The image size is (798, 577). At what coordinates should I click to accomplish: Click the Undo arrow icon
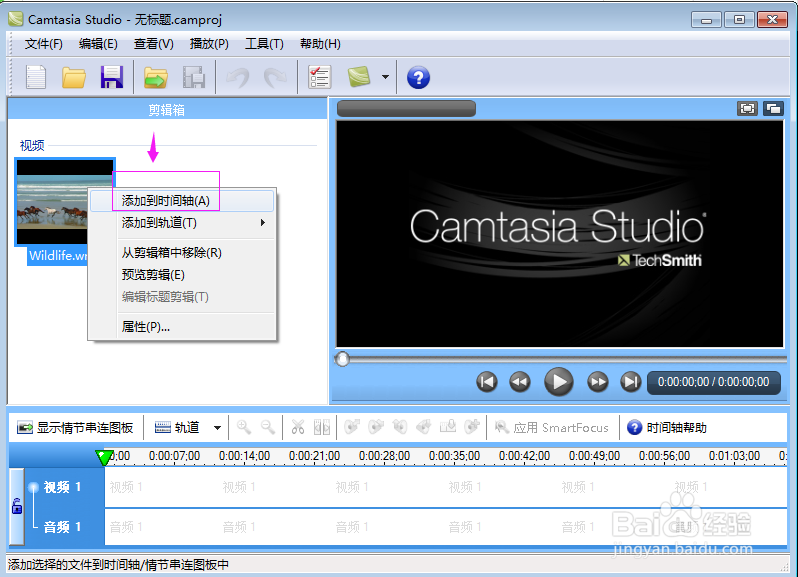click(238, 77)
